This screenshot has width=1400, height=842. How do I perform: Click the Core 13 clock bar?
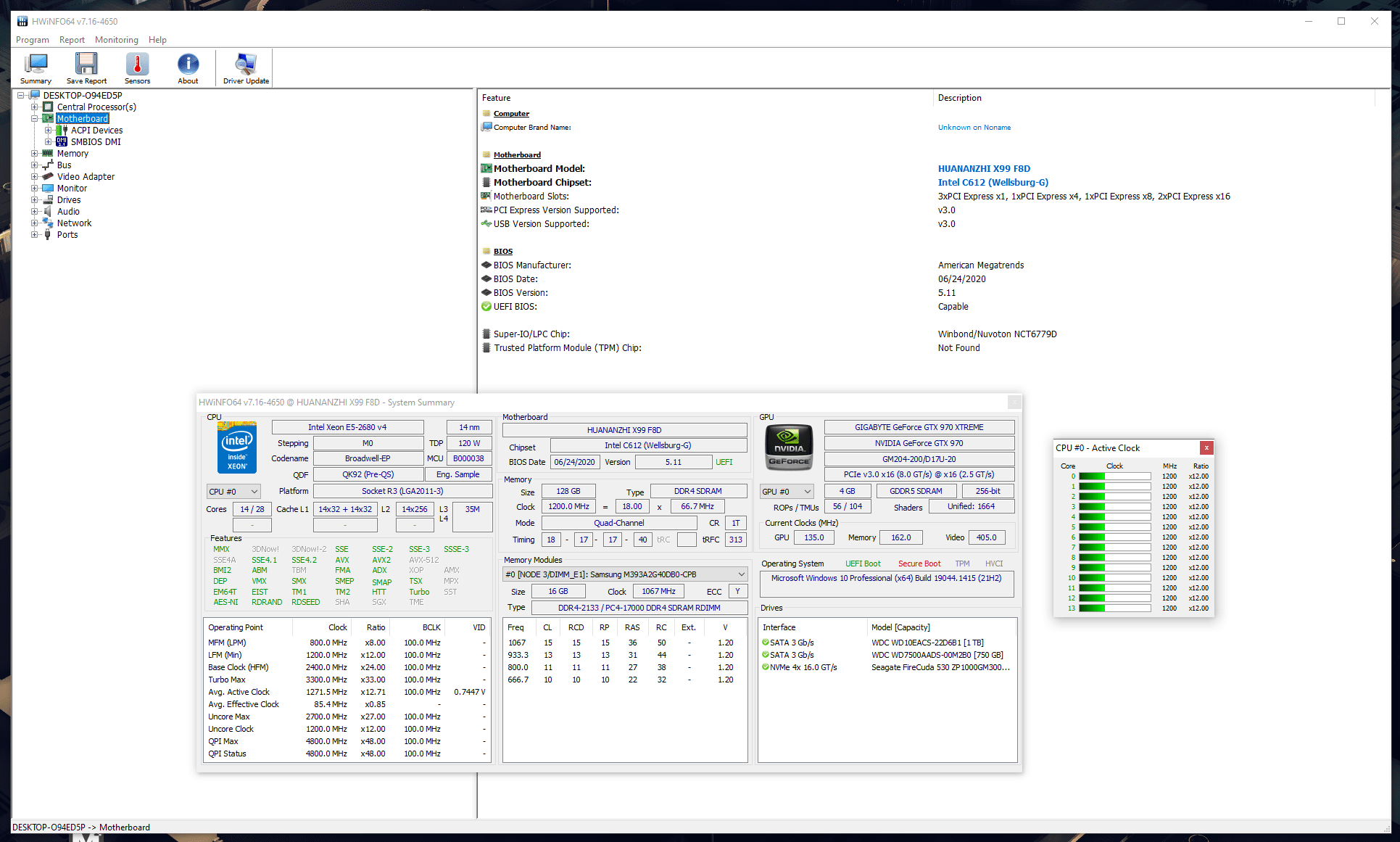point(1114,608)
